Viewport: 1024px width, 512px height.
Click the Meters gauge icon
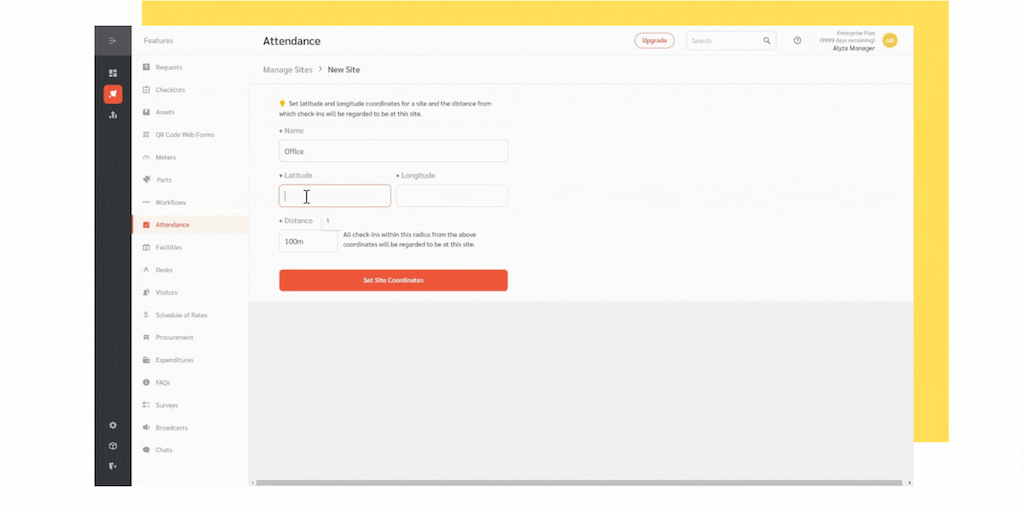[146, 157]
